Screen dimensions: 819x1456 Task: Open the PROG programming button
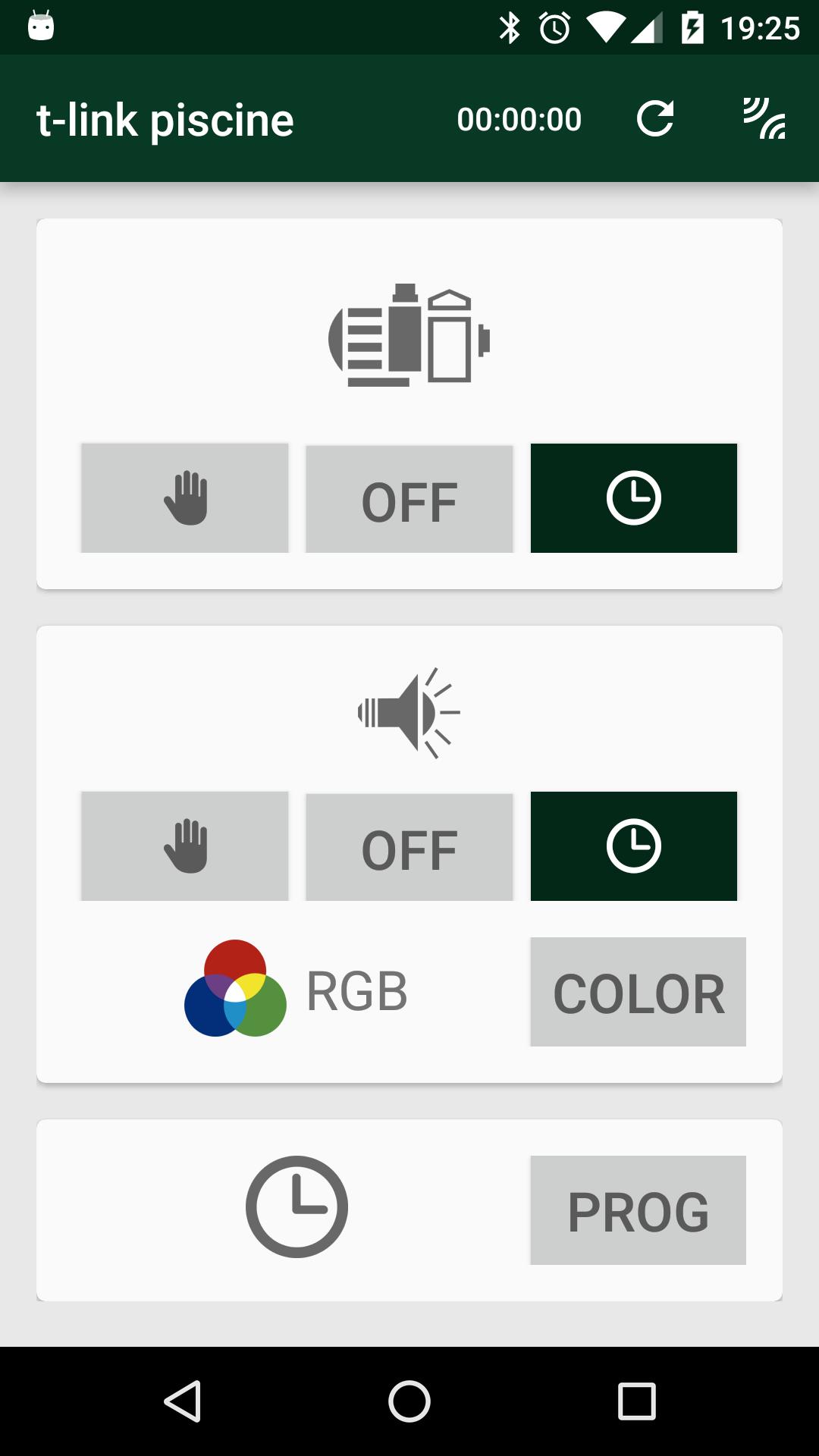[x=639, y=1210]
